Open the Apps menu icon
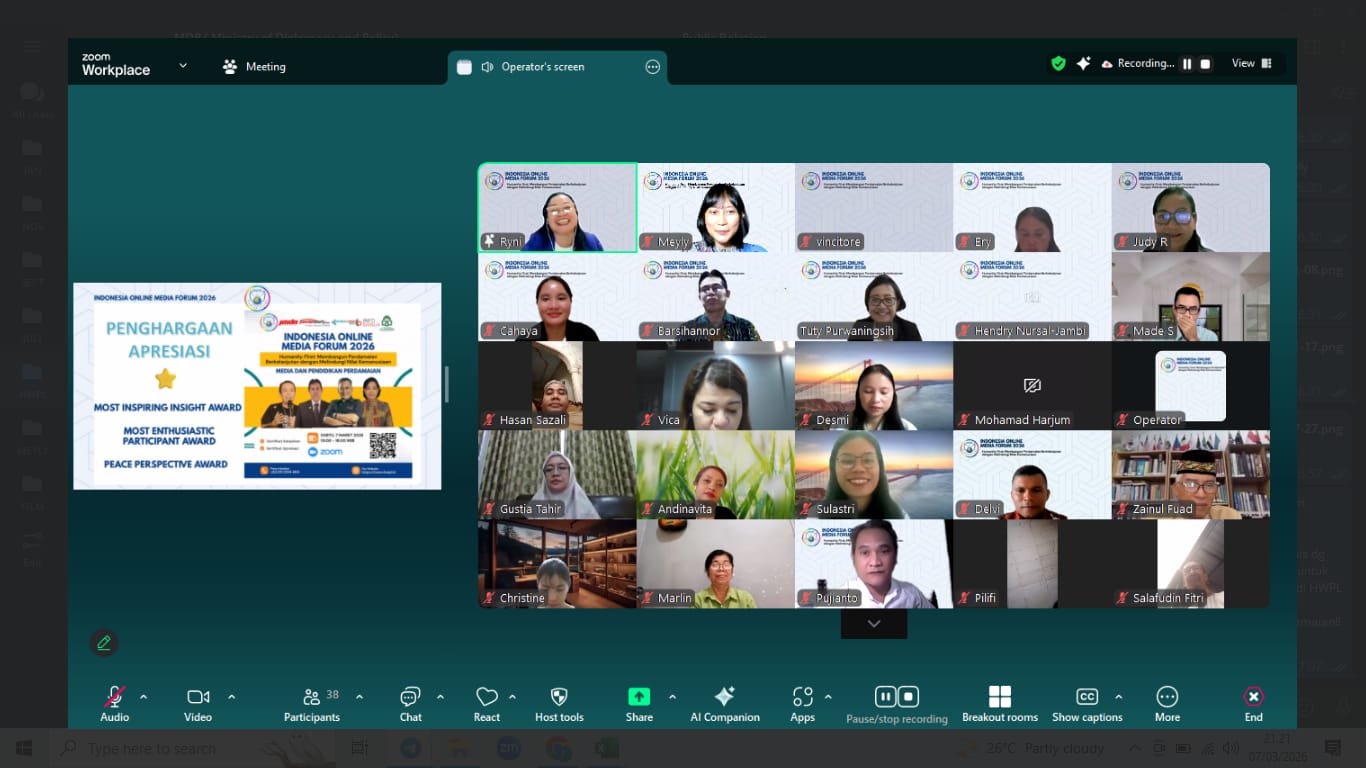This screenshot has width=1366, height=768. [802, 697]
